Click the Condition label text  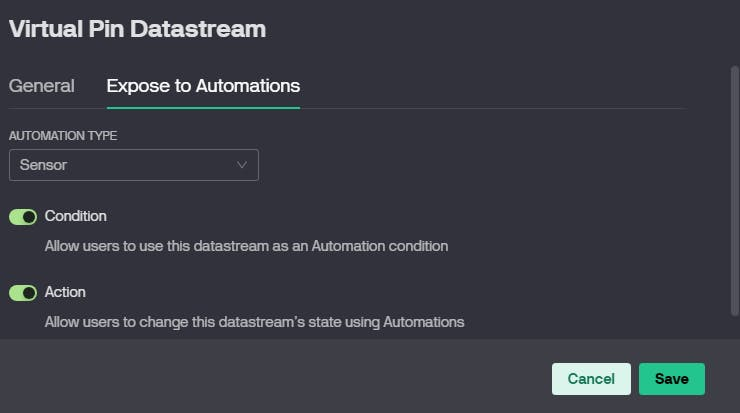[x=76, y=216]
